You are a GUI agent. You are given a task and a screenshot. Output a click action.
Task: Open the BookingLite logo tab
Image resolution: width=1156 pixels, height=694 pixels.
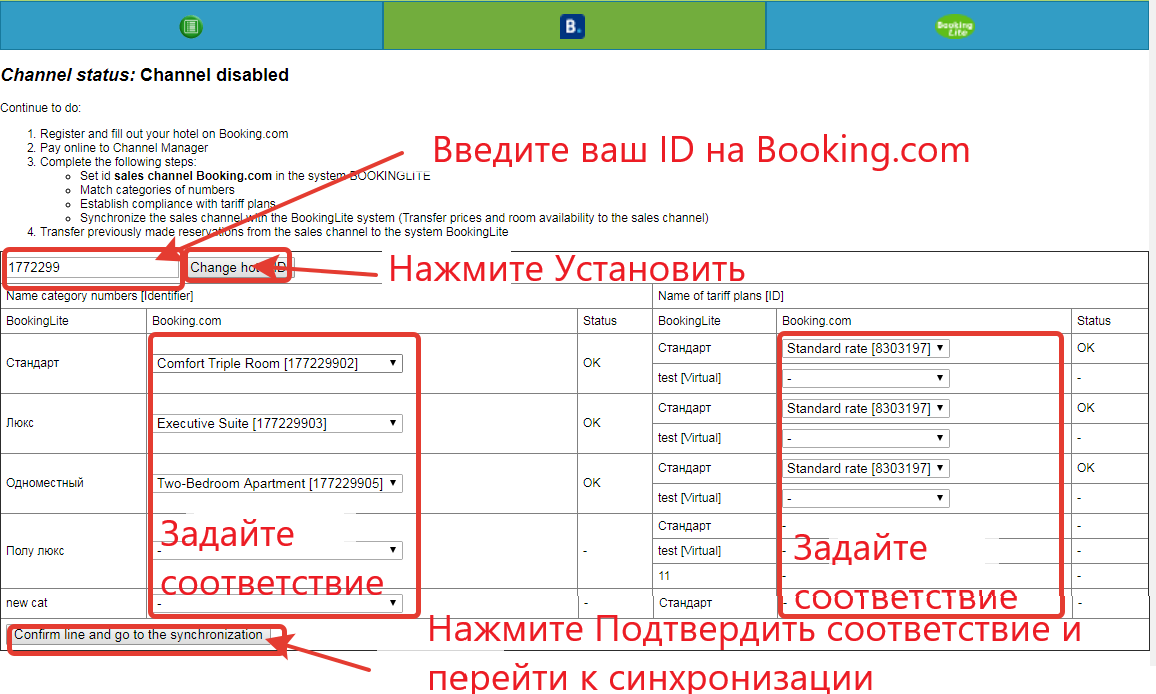pos(955,27)
